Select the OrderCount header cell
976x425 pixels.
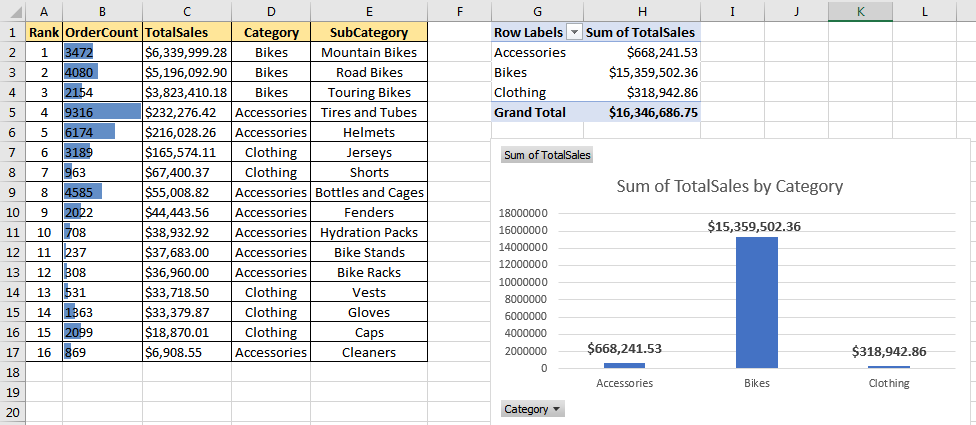pyautogui.click(x=102, y=32)
